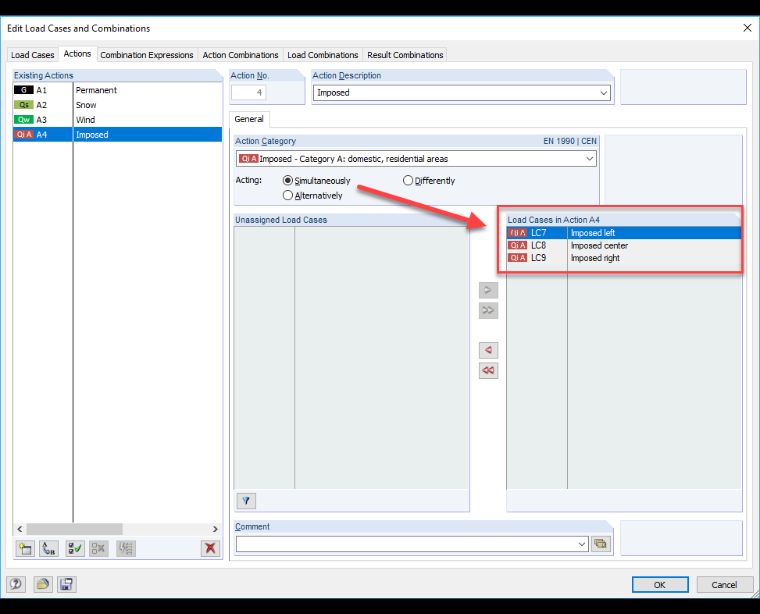Switch to the Actions tab
Screen dimensions: 760x614
tap(78, 54)
